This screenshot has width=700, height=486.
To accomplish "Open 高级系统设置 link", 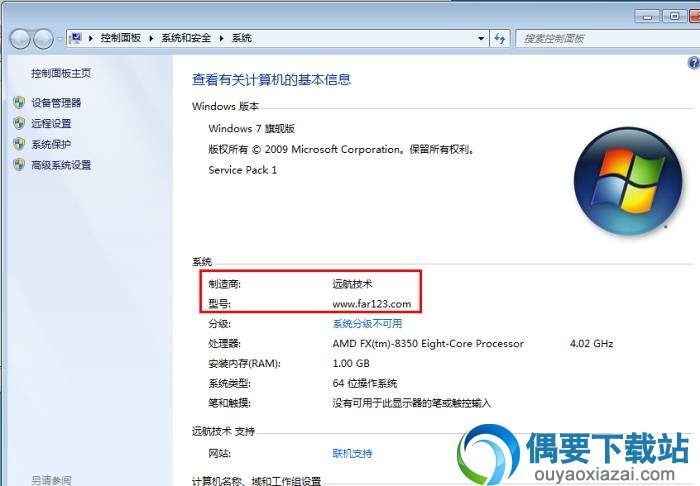I will [61, 165].
